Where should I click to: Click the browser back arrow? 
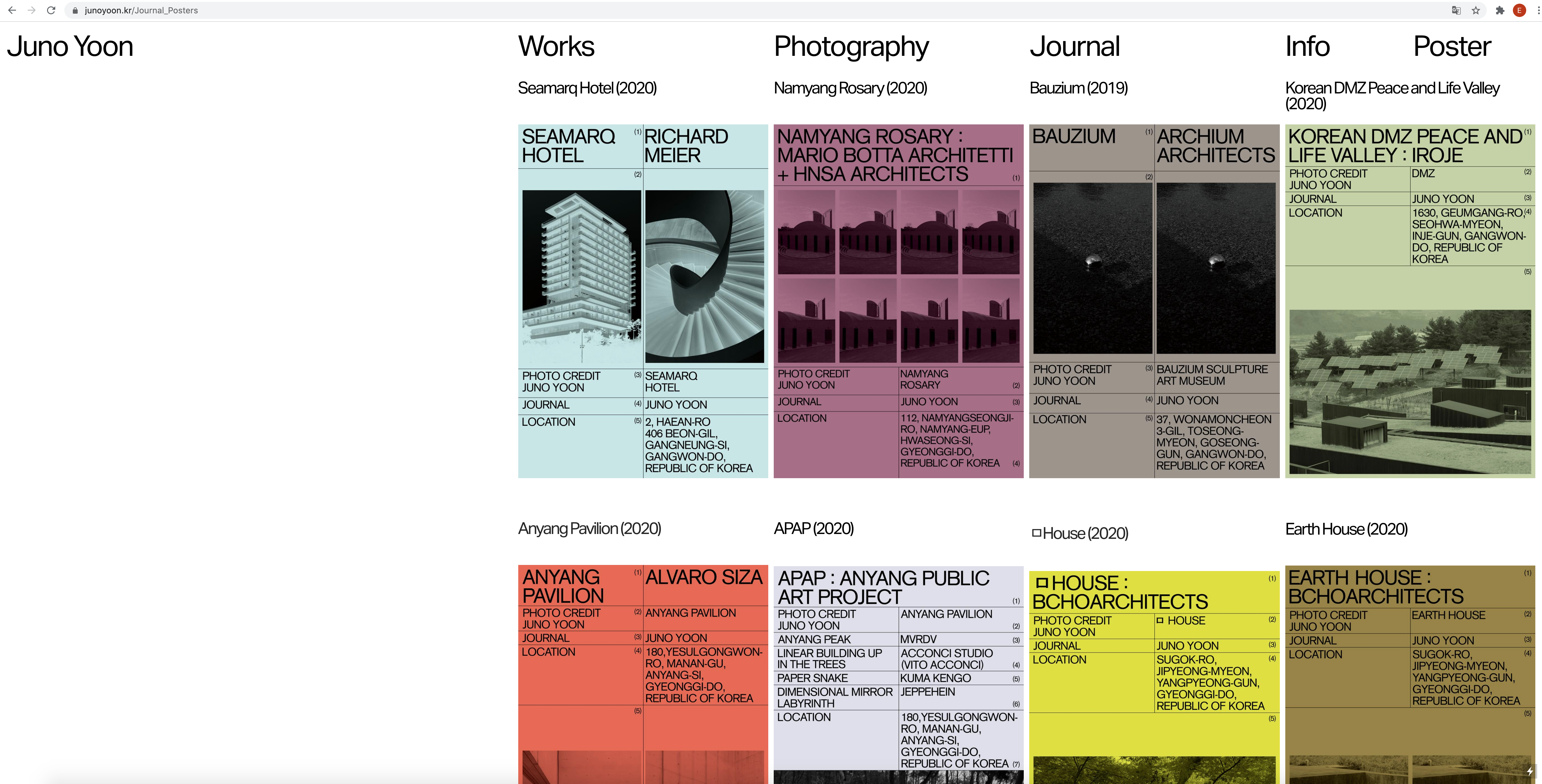(x=12, y=10)
